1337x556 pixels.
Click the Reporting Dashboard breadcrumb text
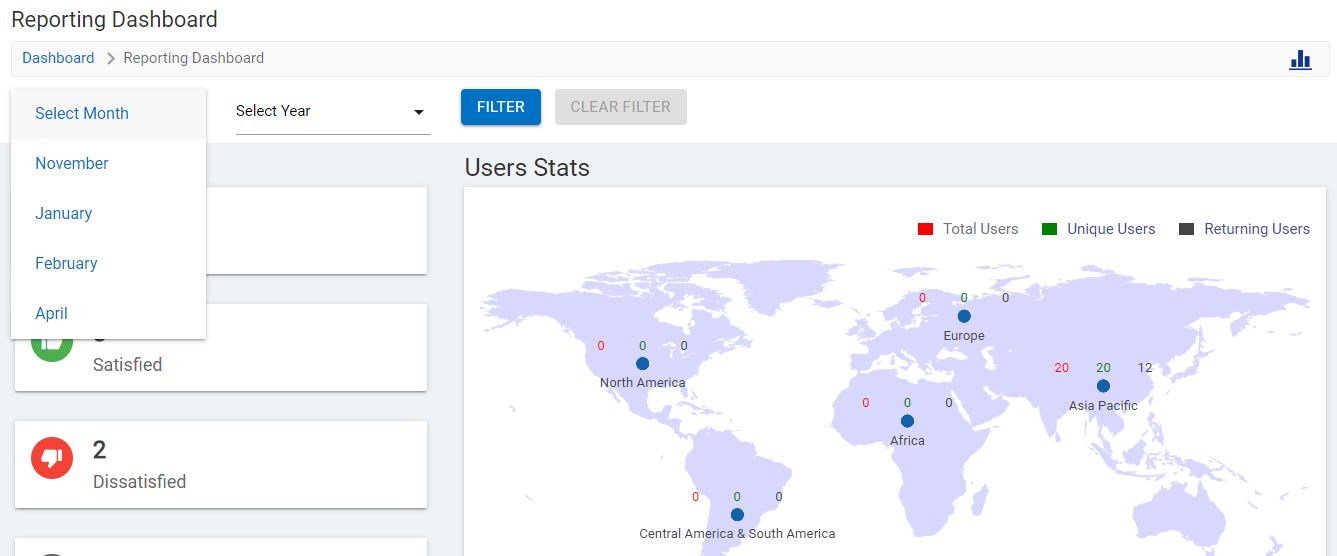pos(194,58)
